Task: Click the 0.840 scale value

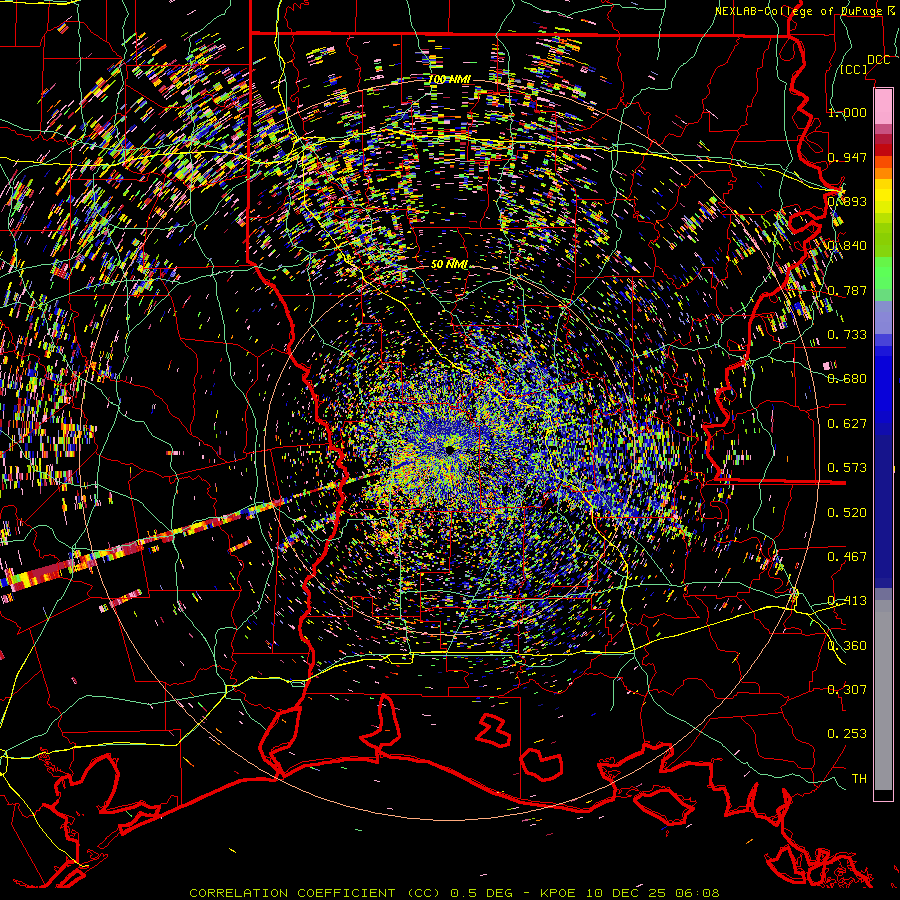Action: coord(847,246)
